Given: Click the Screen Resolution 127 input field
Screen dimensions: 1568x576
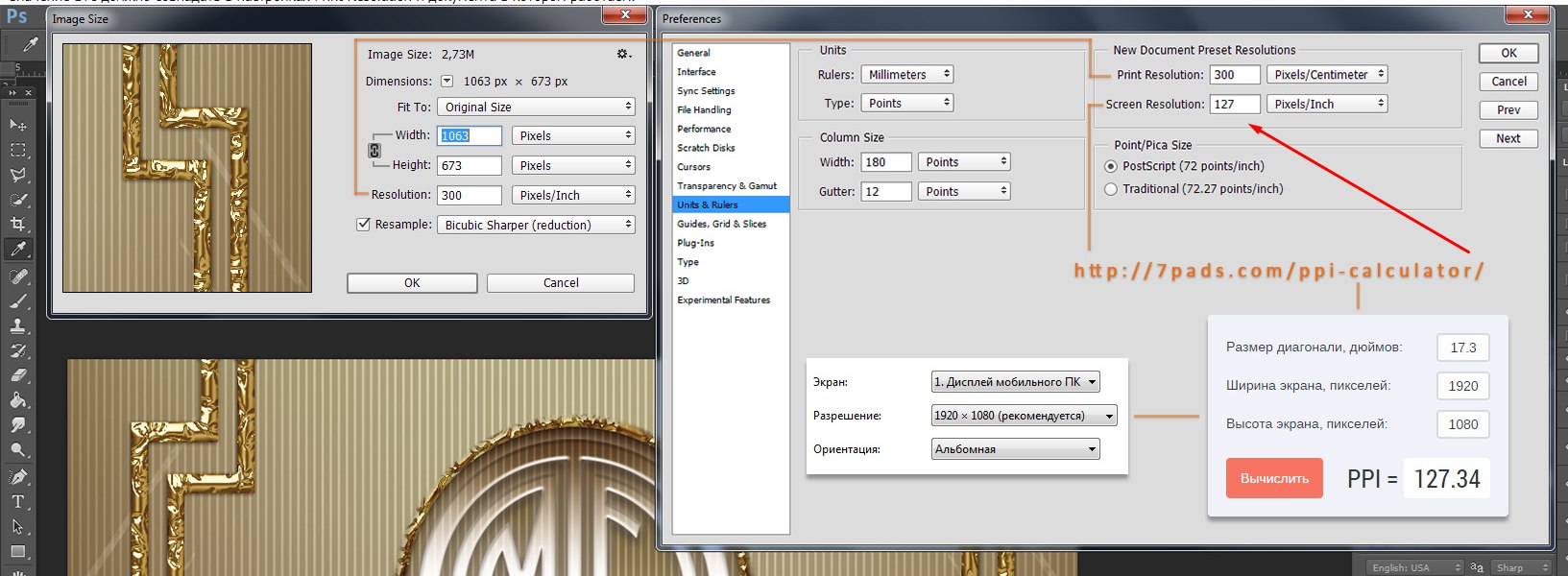Looking at the screenshot, I should (1234, 104).
